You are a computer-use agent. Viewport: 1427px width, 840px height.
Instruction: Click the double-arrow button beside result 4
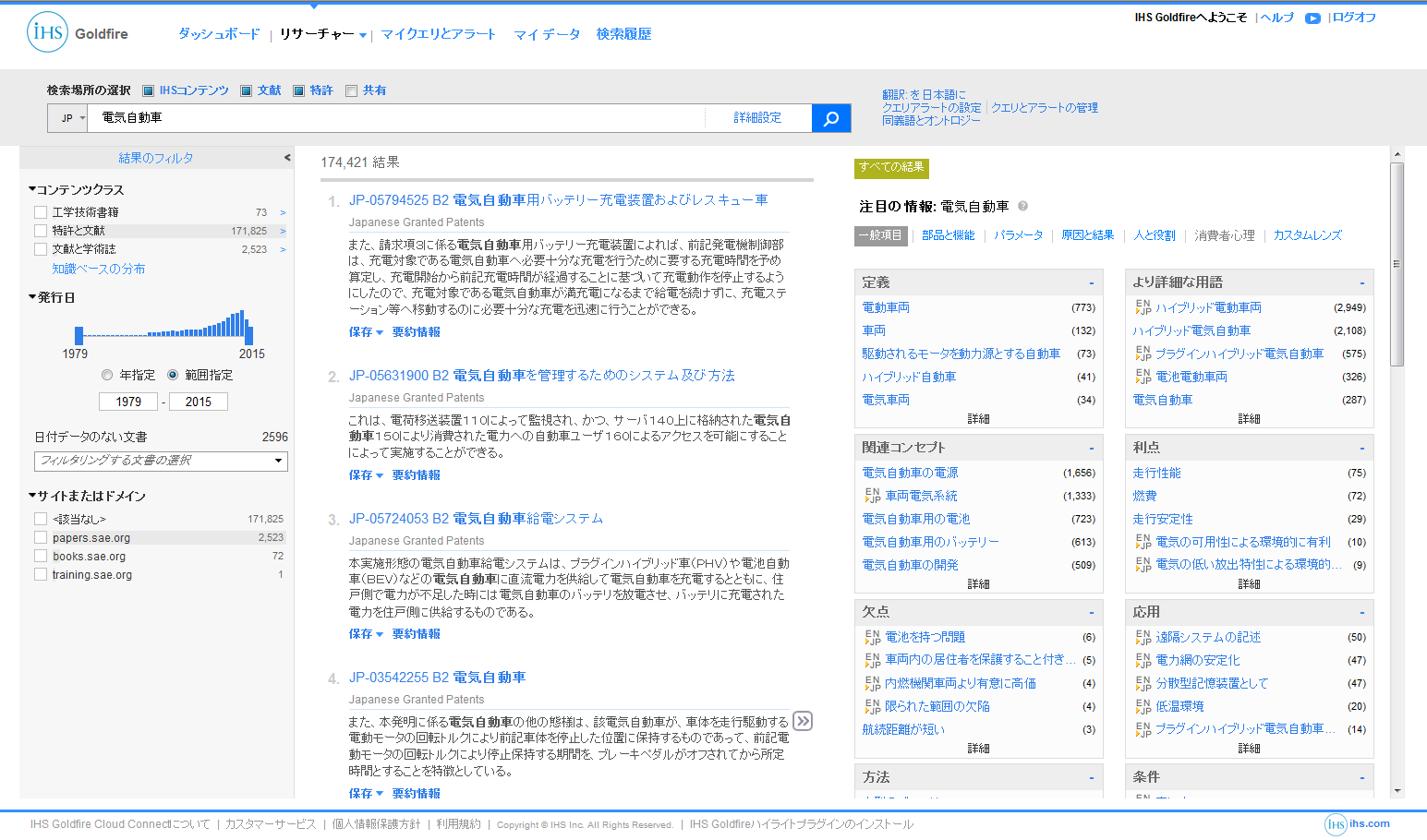pos(804,722)
